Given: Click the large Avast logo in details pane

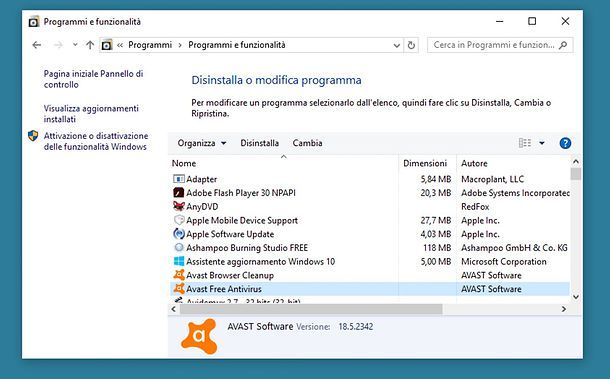Looking at the screenshot, I should coord(199,336).
